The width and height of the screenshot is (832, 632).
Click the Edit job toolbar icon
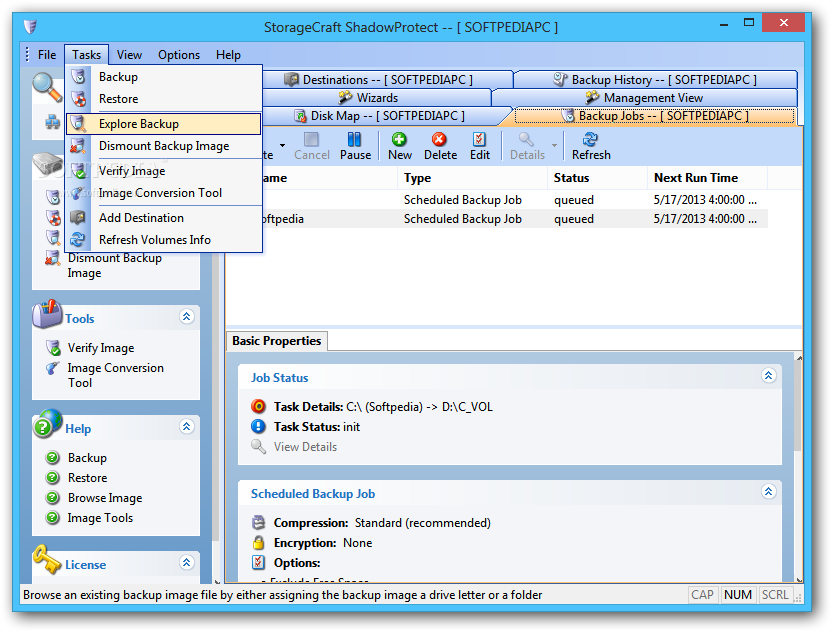[479, 140]
